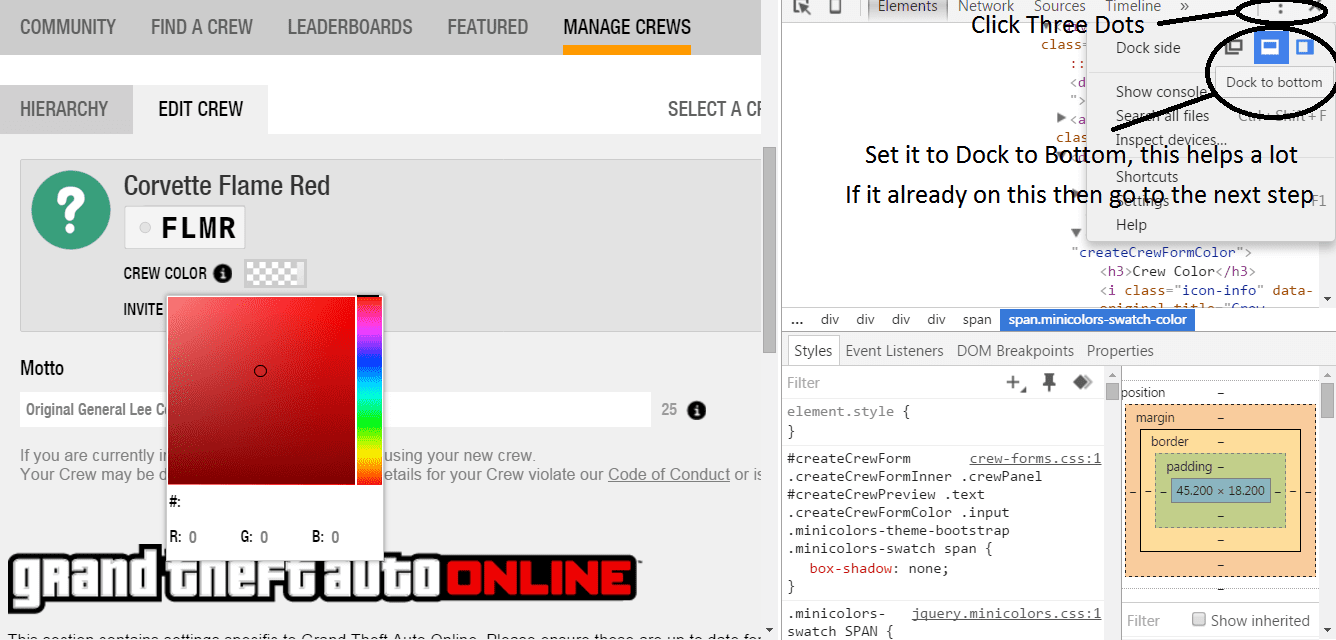Click the diamond icon in Styles toolbar
This screenshot has width=1336, height=640.
coord(1081,382)
